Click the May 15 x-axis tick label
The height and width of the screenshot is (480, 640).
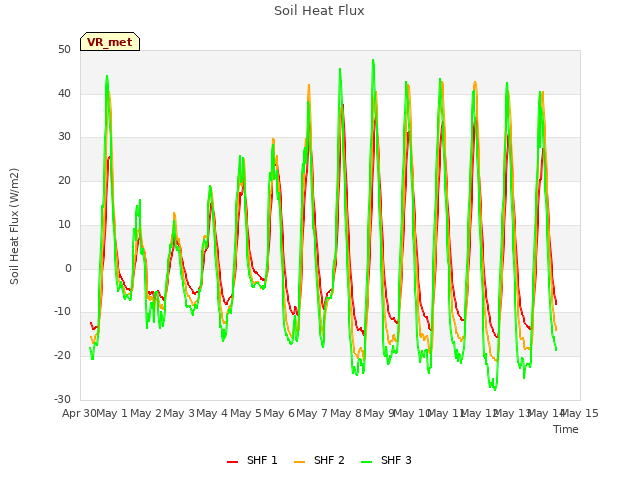tap(580, 413)
